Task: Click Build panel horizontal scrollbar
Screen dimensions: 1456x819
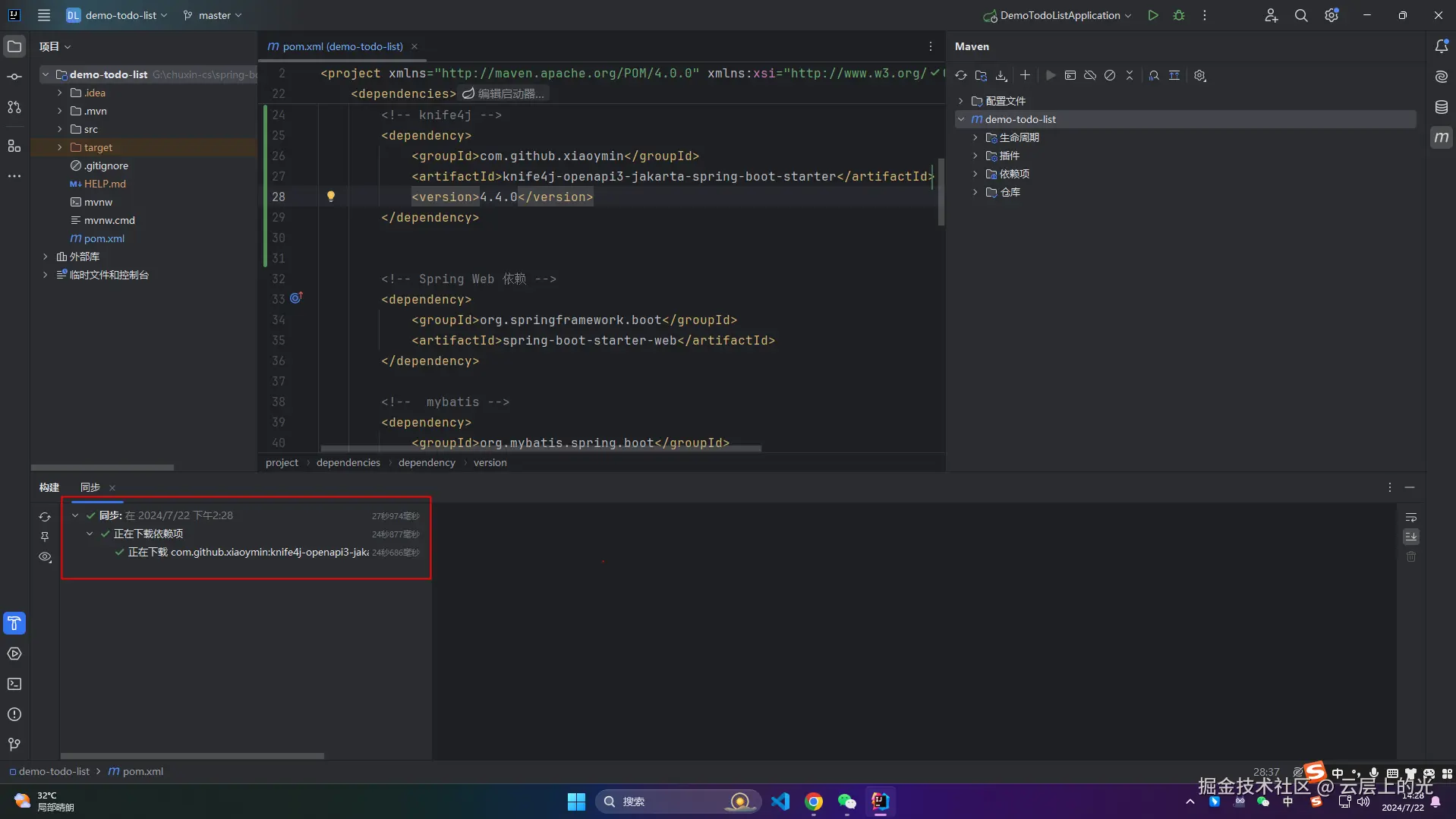Action: 192,756
